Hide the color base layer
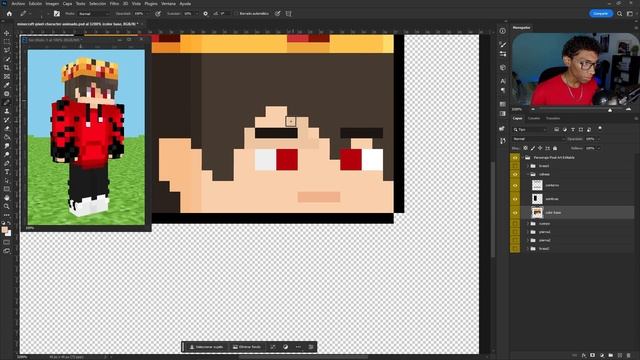 coord(515,213)
